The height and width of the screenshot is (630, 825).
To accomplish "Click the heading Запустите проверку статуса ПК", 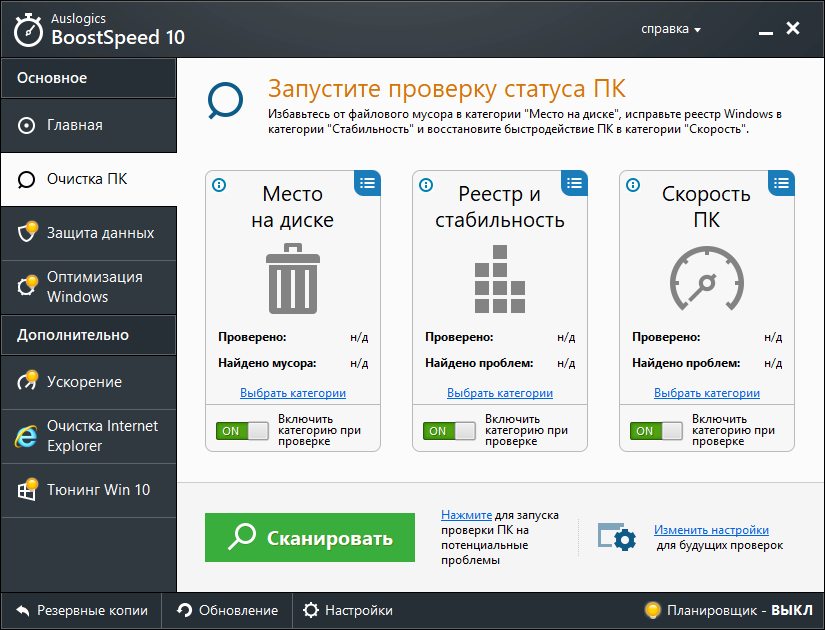I will click(x=447, y=88).
